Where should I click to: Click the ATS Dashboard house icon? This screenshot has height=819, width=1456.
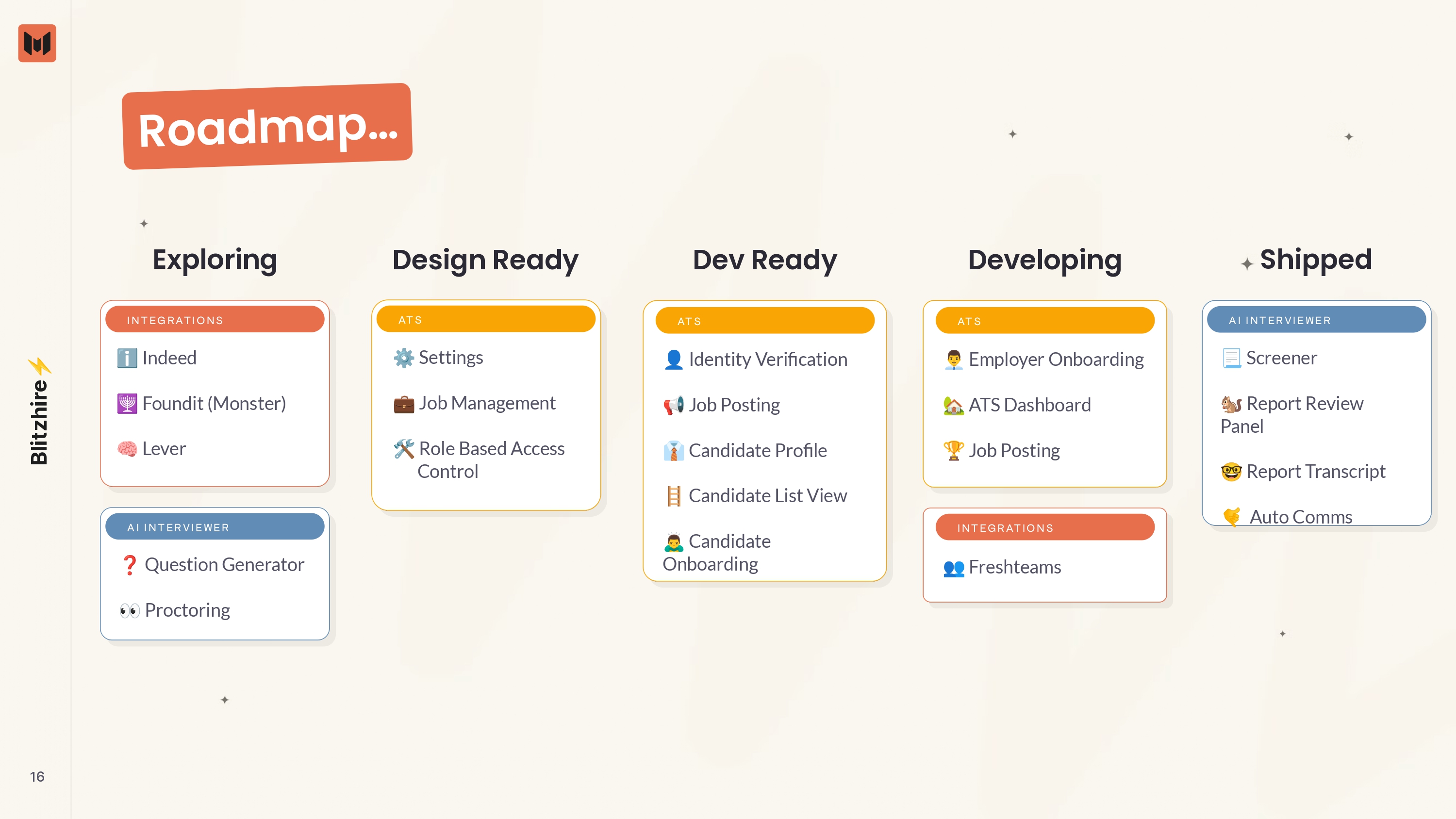click(954, 405)
